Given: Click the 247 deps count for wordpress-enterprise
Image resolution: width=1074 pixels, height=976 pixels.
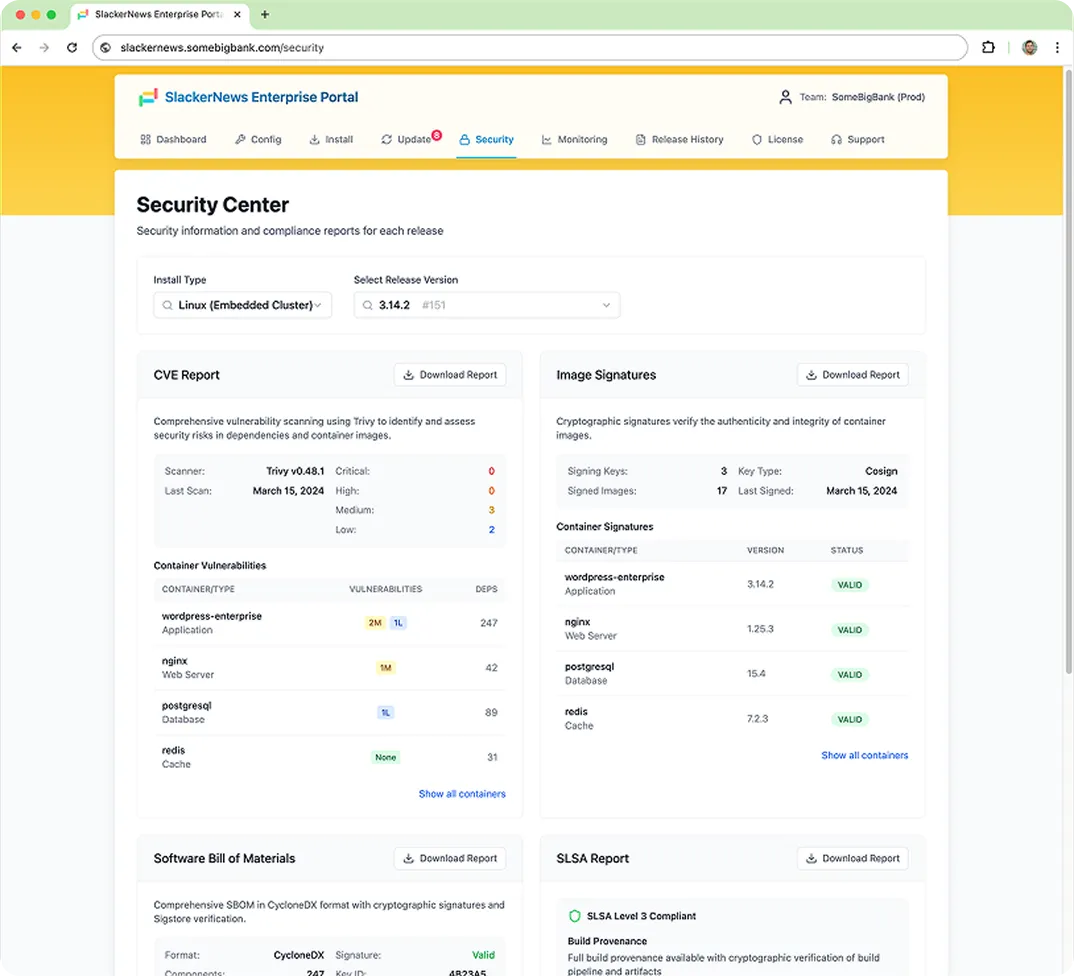Looking at the screenshot, I should (x=489, y=623).
